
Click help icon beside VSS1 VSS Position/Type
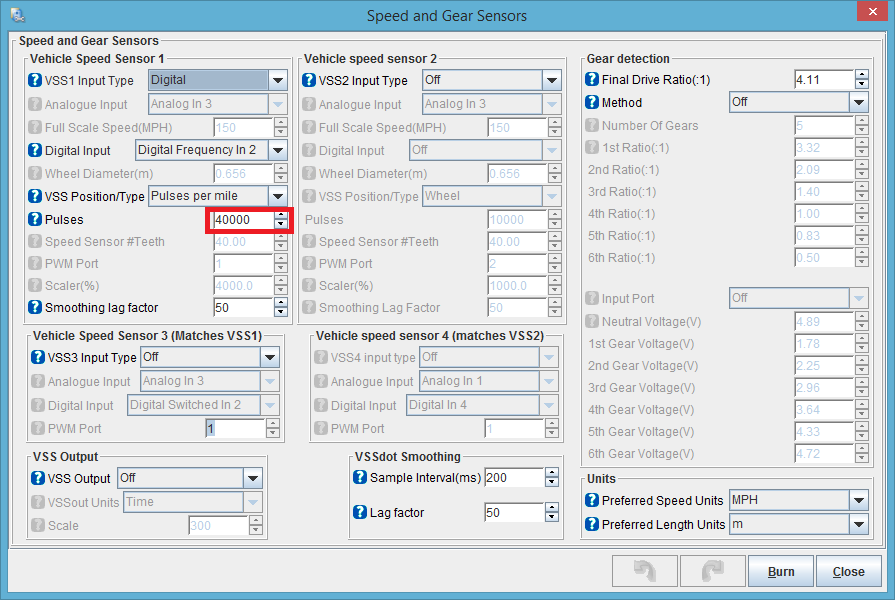pyautogui.click(x=35, y=196)
